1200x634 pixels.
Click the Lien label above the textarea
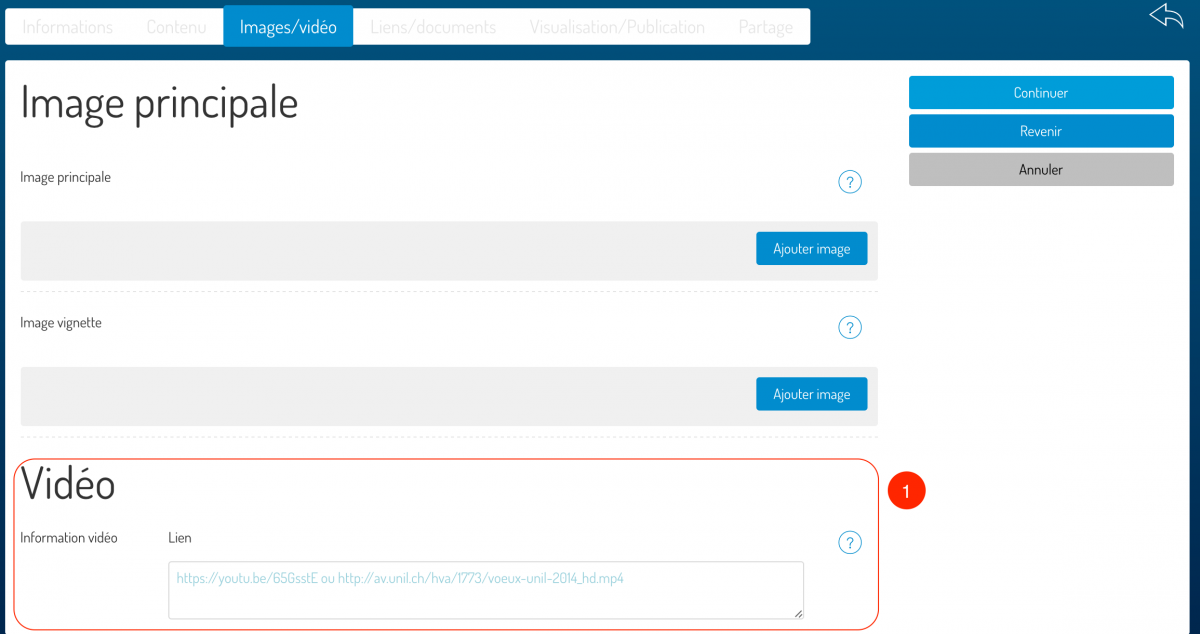click(180, 538)
